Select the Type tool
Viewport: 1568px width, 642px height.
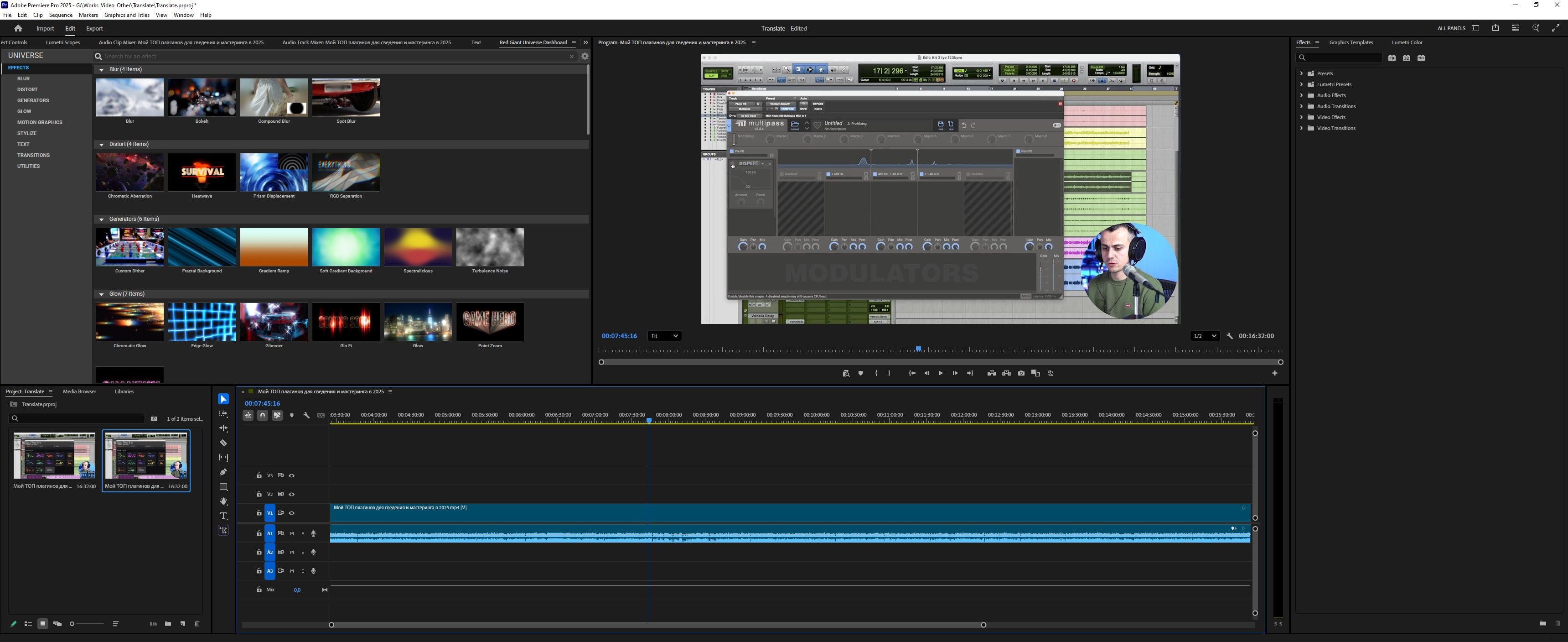tap(223, 516)
